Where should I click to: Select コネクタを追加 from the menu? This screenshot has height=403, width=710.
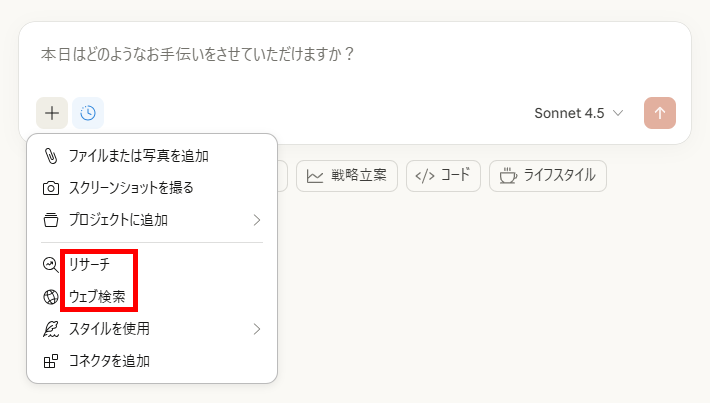(152, 361)
